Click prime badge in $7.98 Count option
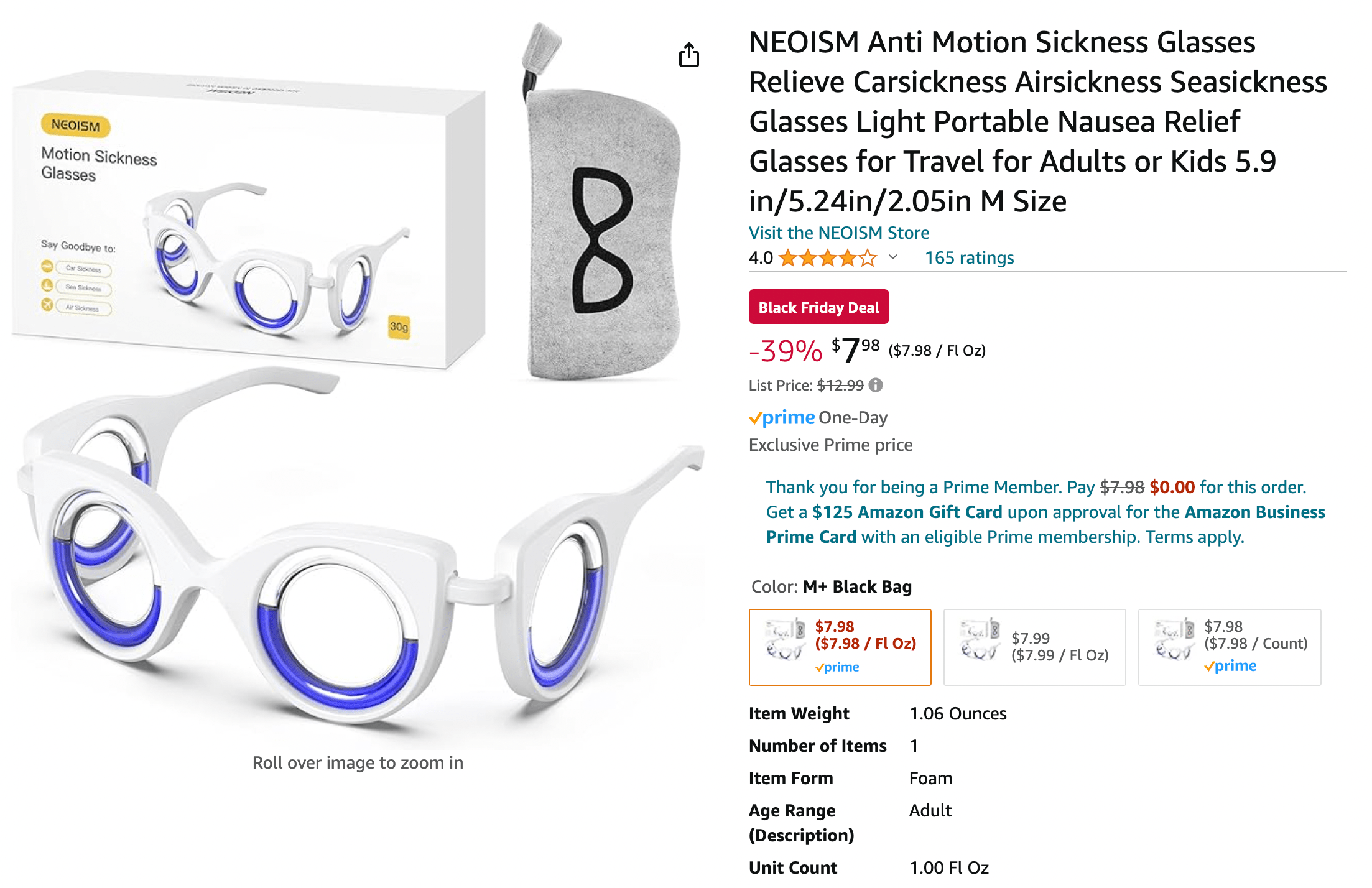 (x=1230, y=666)
